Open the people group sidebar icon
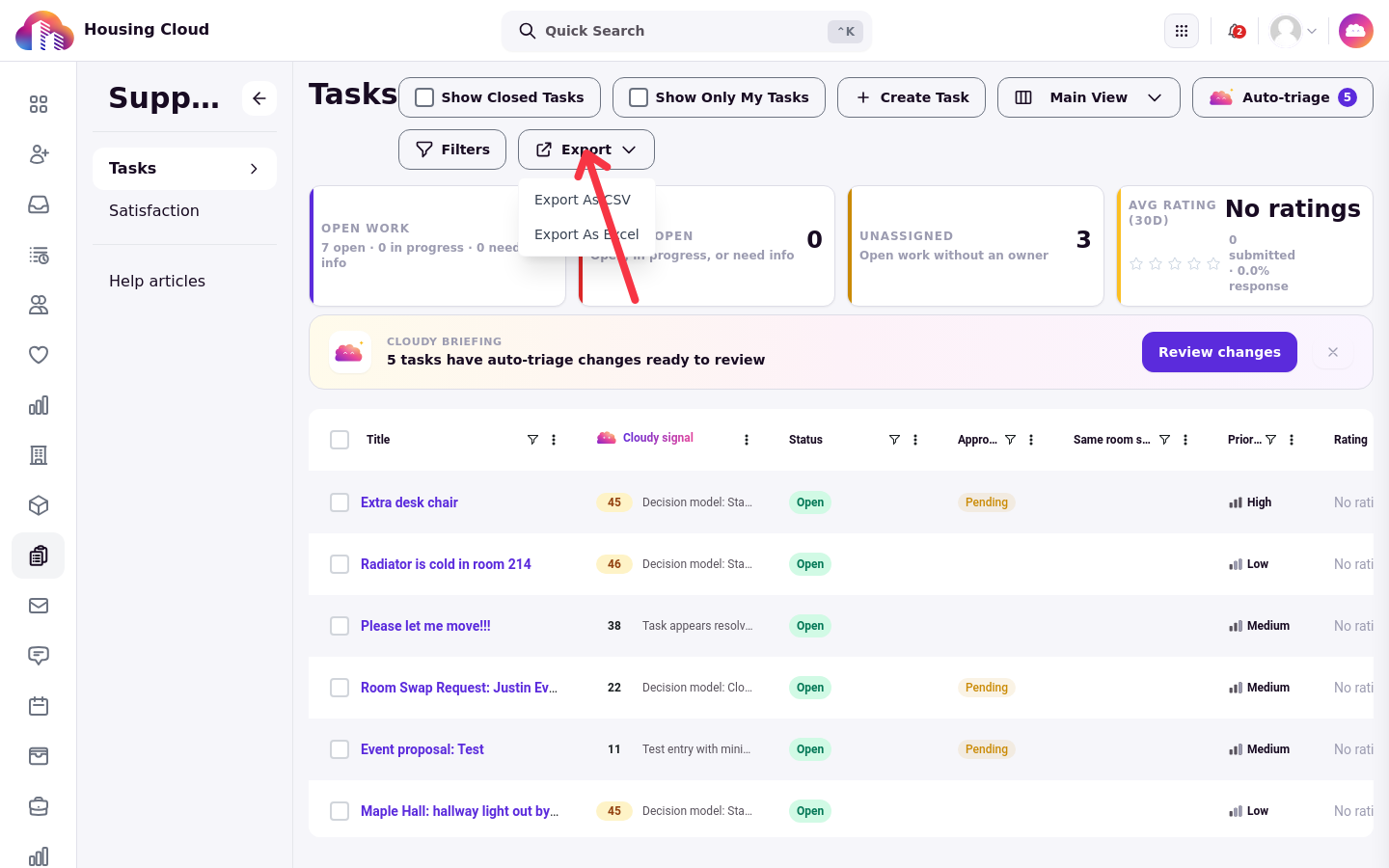 (x=39, y=305)
